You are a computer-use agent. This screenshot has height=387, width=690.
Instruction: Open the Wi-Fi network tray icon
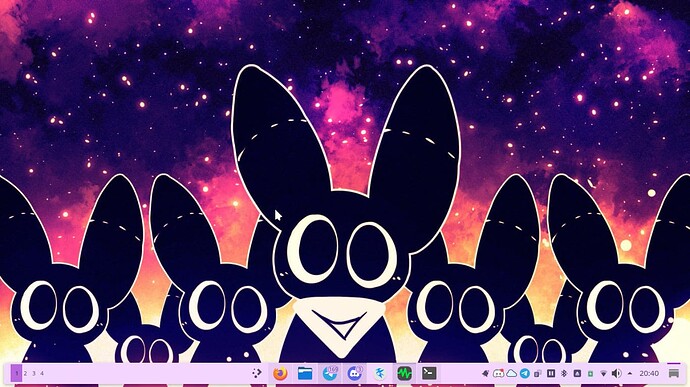[604, 373]
